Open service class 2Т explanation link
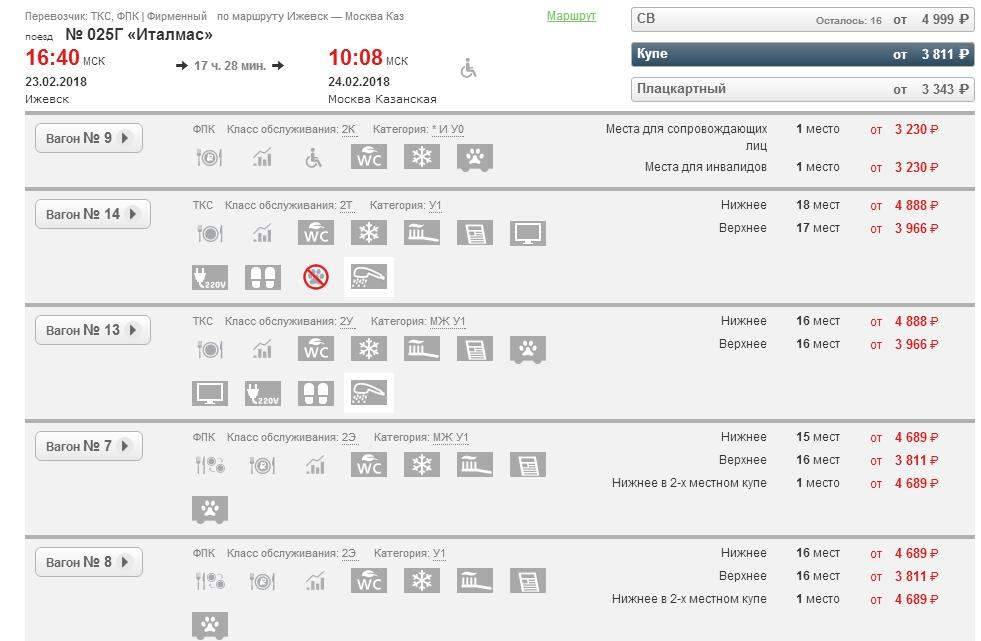This screenshot has width=981, height=641. coord(347,205)
